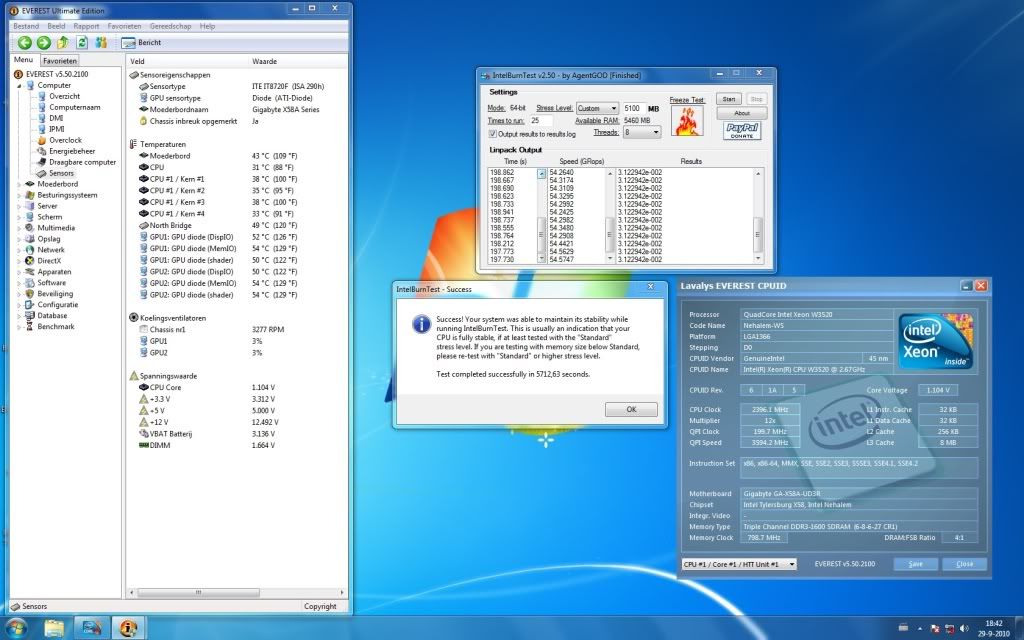Select the Menu tab in the sidebar

[x=24, y=60]
